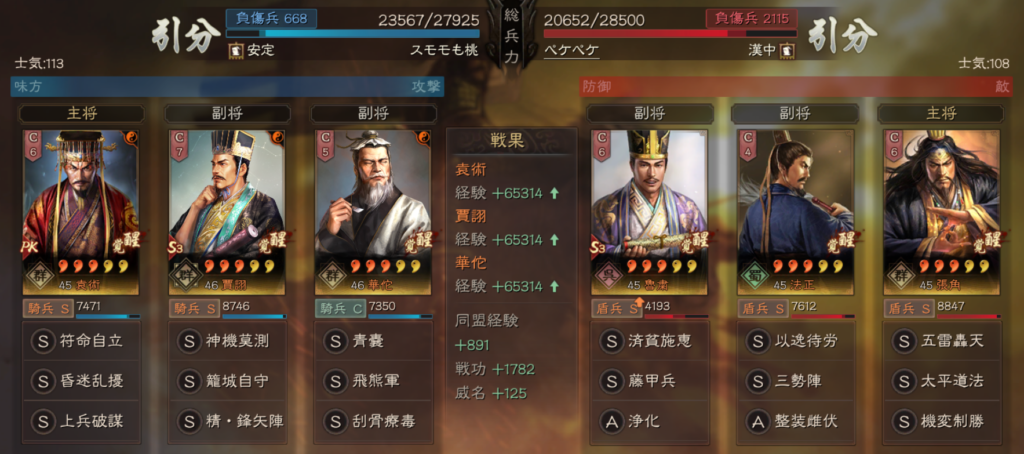Click the 負傷兵 2115 wounded badge
Screen dimensions: 1024x454
tap(751, 18)
